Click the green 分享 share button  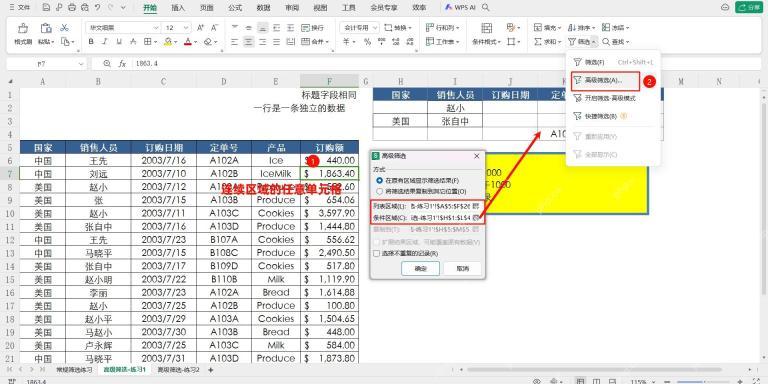(x=749, y=8)
